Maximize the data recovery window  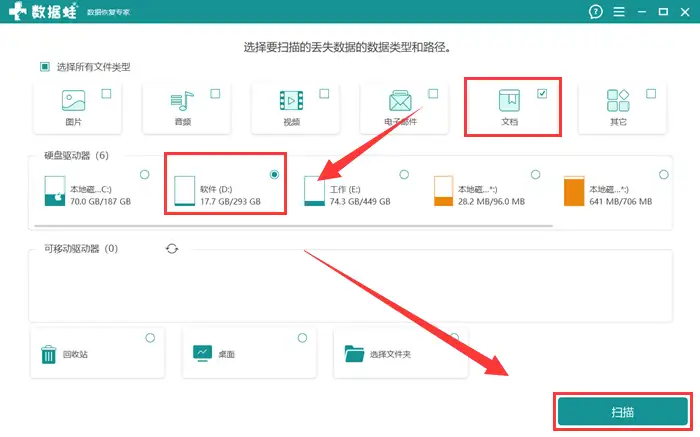(x=663, y=12)
